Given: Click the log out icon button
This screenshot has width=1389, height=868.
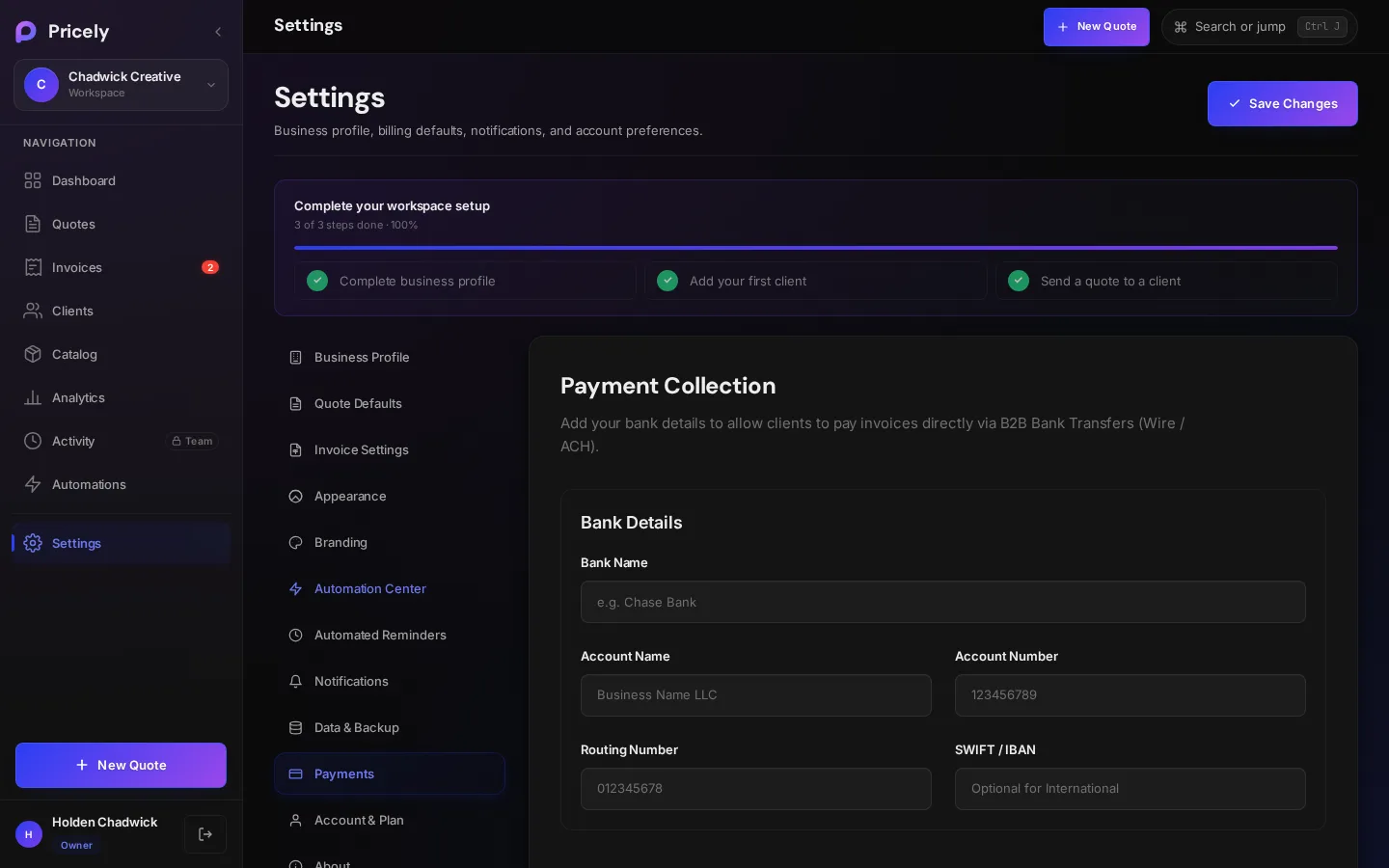Looking at the screenshot, I should [205, 834].
